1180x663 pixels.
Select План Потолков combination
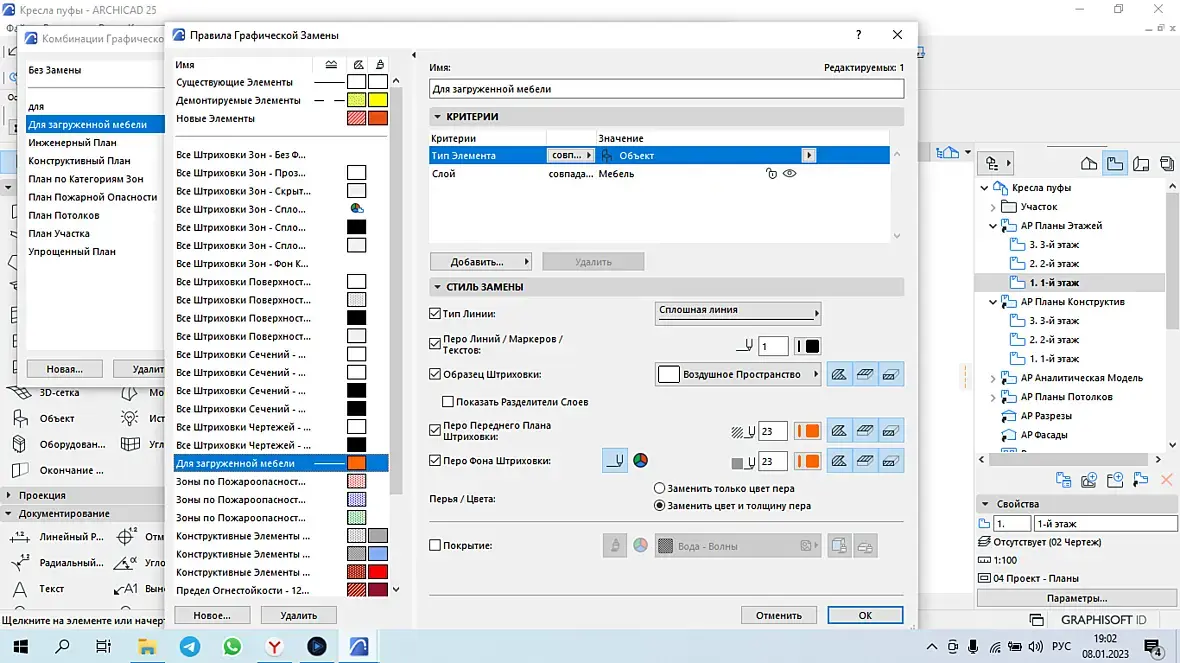point(64,215)
